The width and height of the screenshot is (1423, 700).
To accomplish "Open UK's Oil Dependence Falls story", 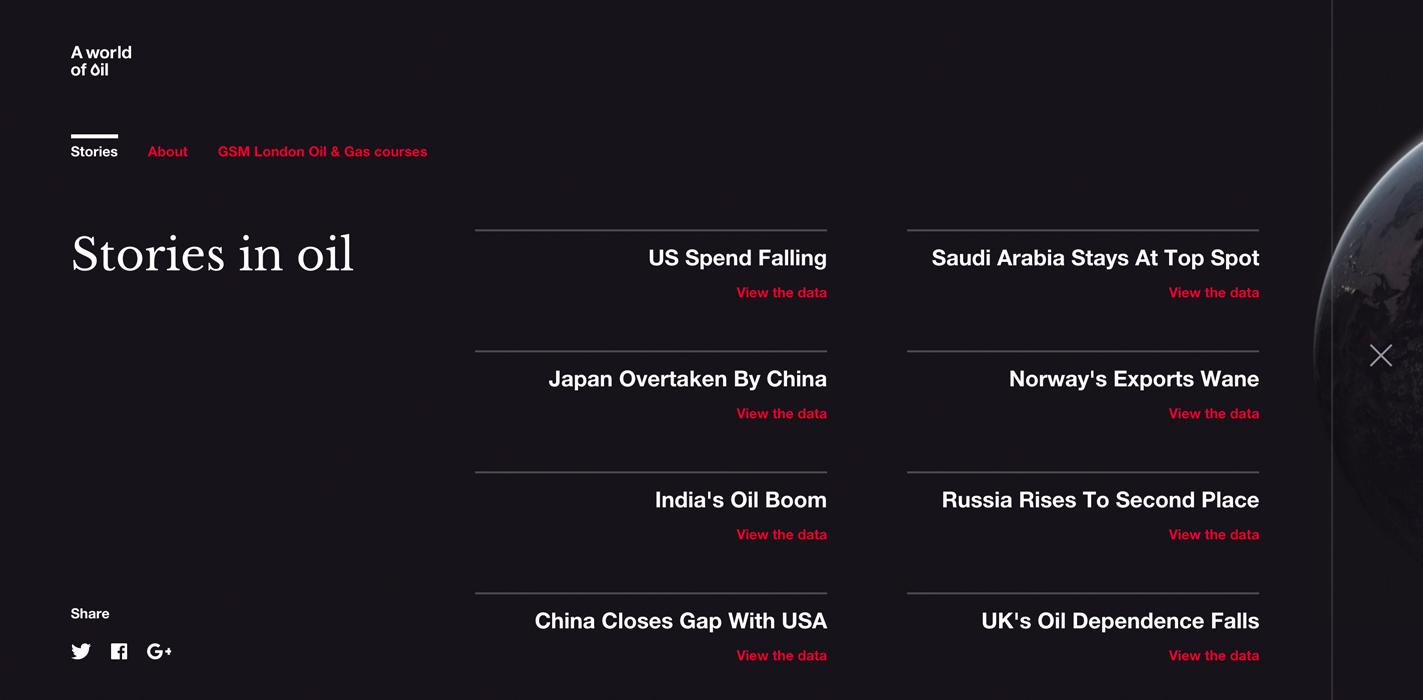I will (x=1120, y=621).
